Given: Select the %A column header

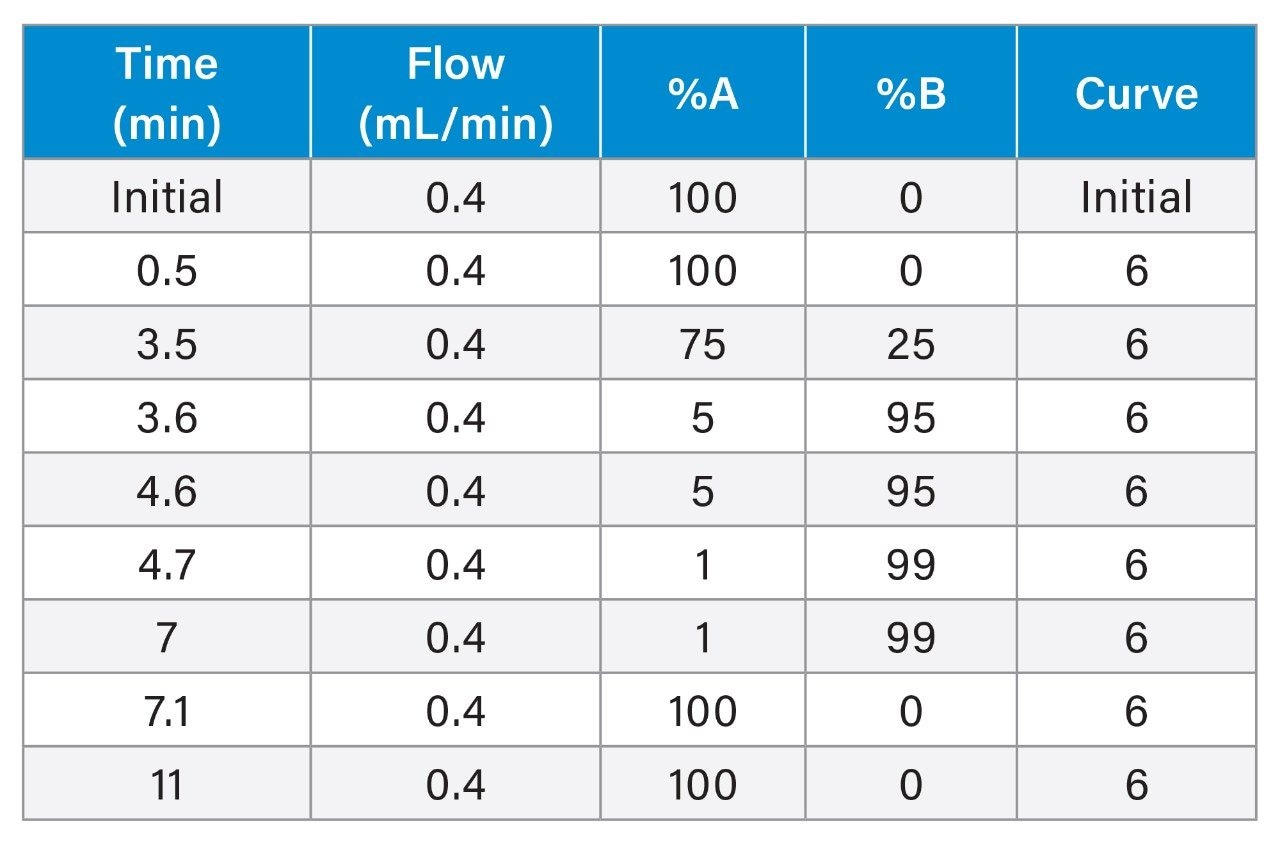Looking at the screenshot, I should (x=702, y=93).
